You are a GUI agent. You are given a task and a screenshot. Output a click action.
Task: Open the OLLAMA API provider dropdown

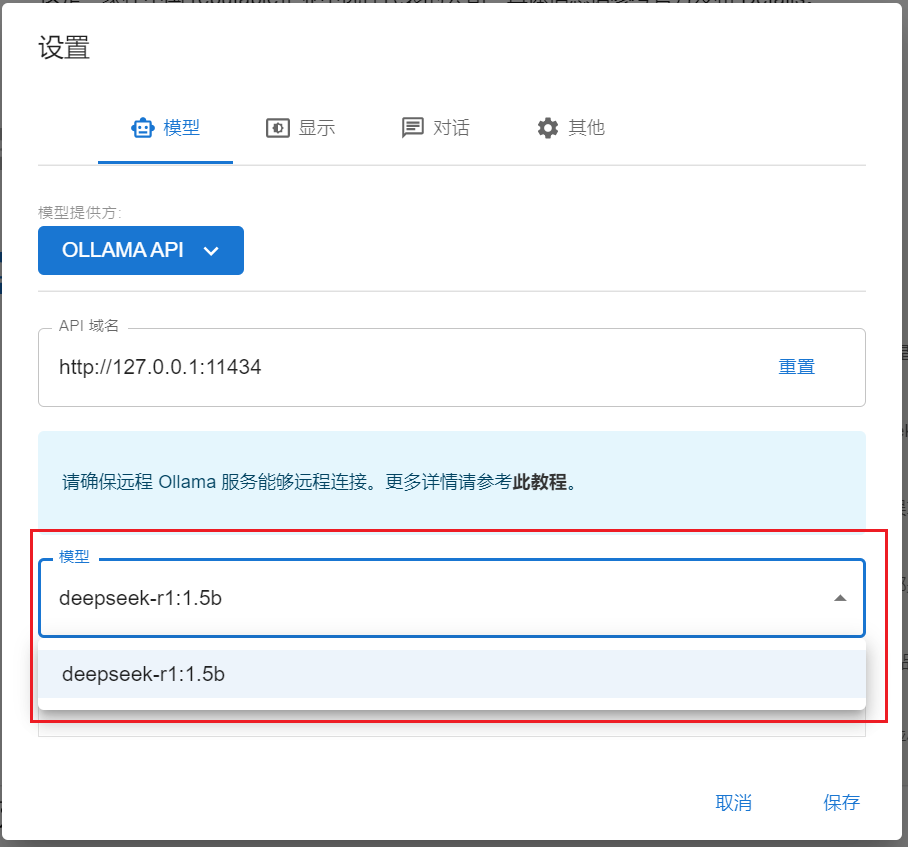pos(141,250)
